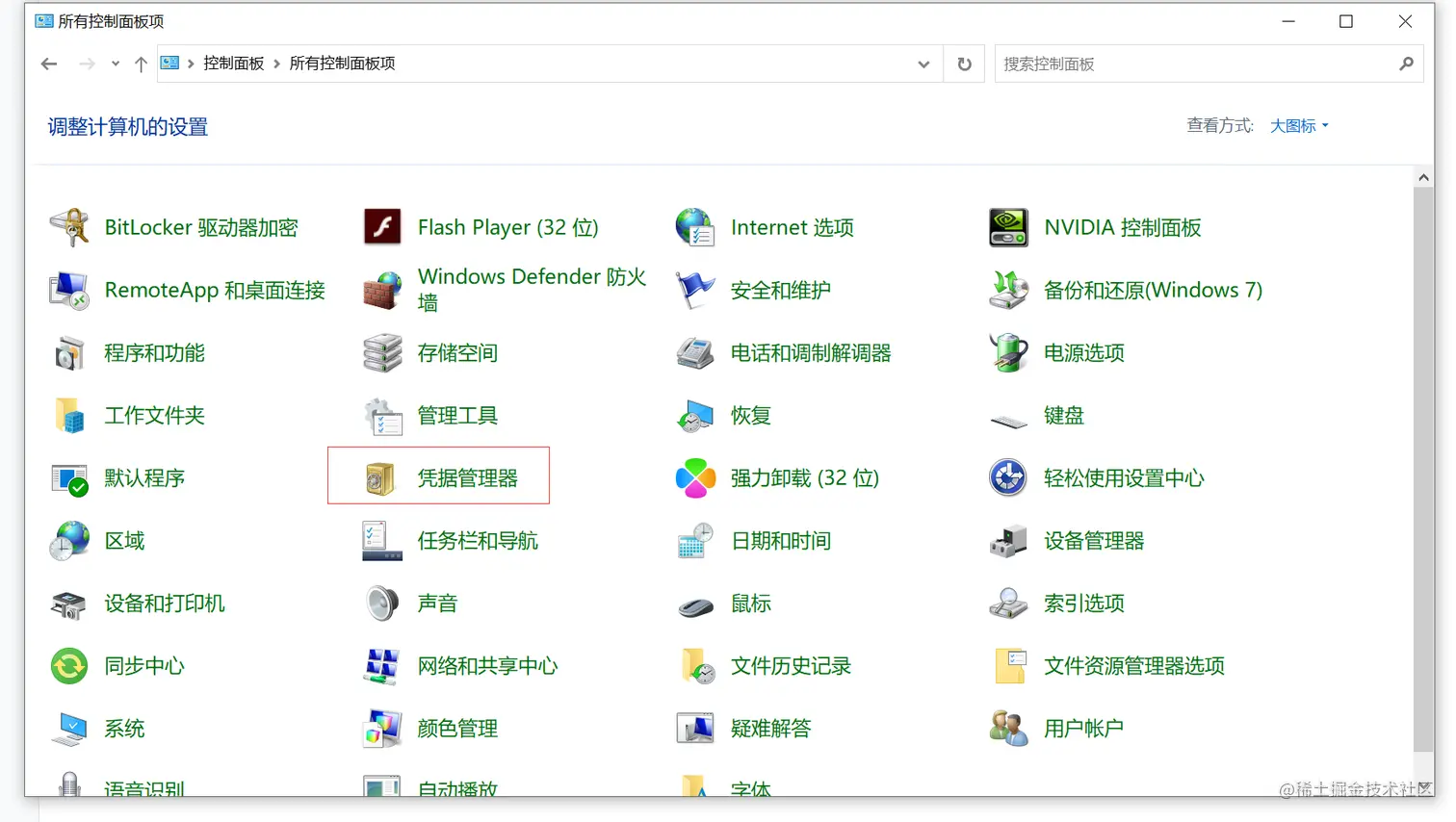Open the 设备和打印机 link
The height and width of the screenshot is (822, 1456).
pos(165,604)
